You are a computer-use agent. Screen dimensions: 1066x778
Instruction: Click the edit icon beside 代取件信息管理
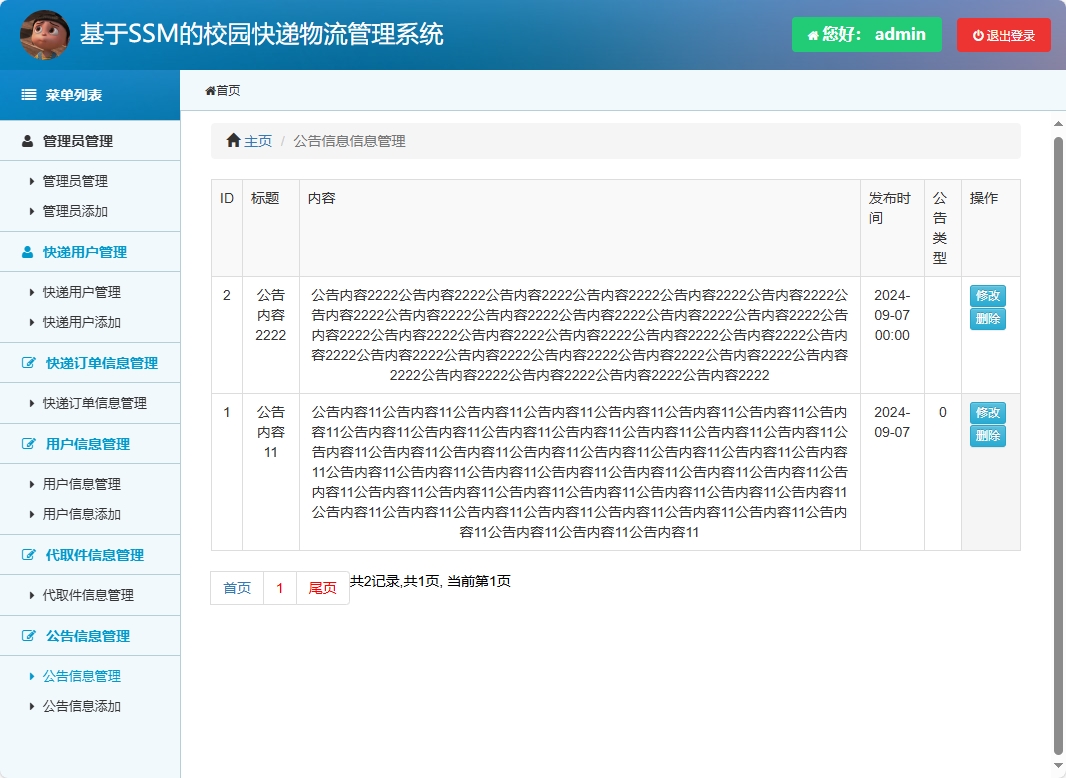[x=27, y=555]
